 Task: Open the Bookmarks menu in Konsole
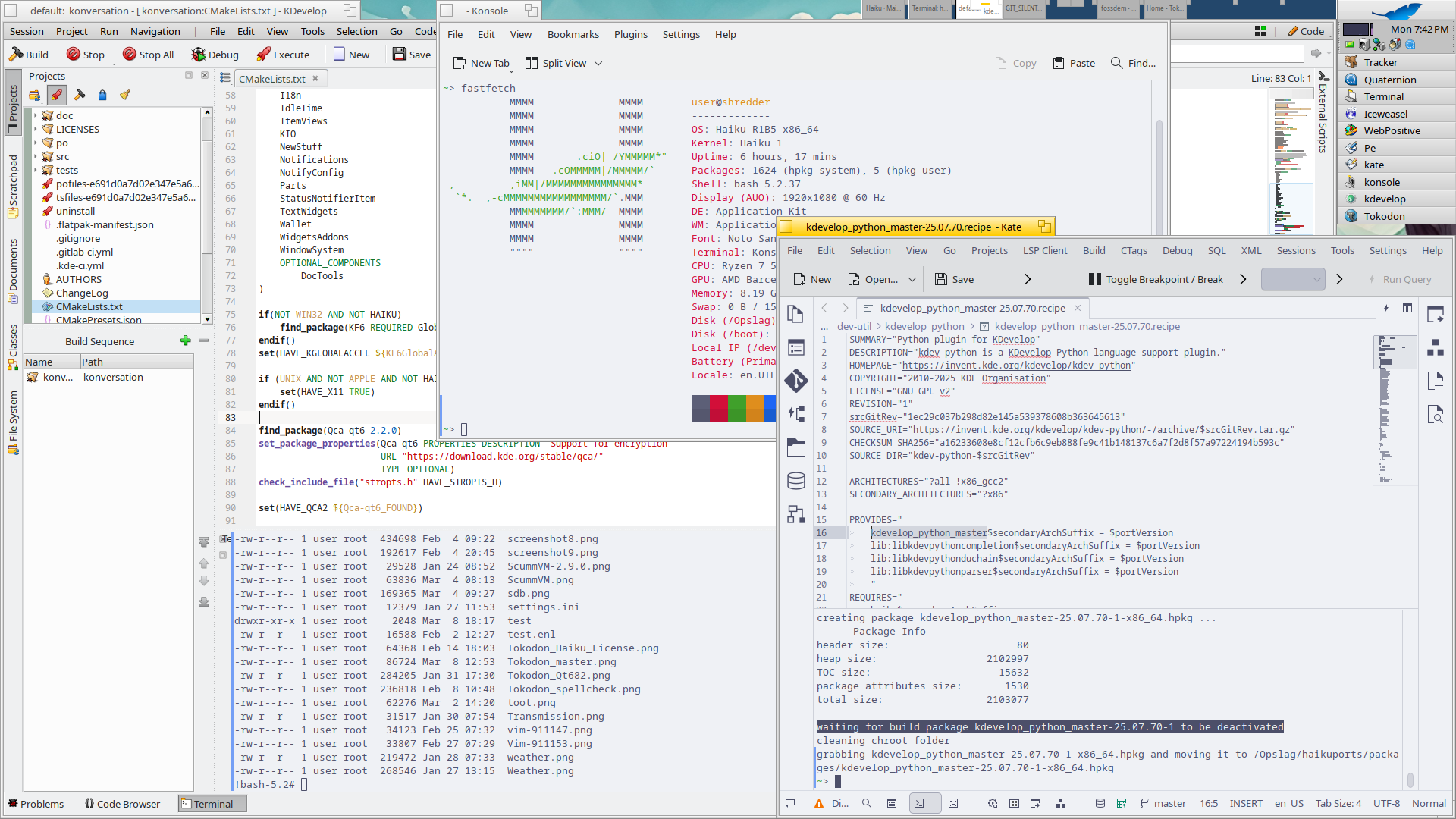[573, 34]
